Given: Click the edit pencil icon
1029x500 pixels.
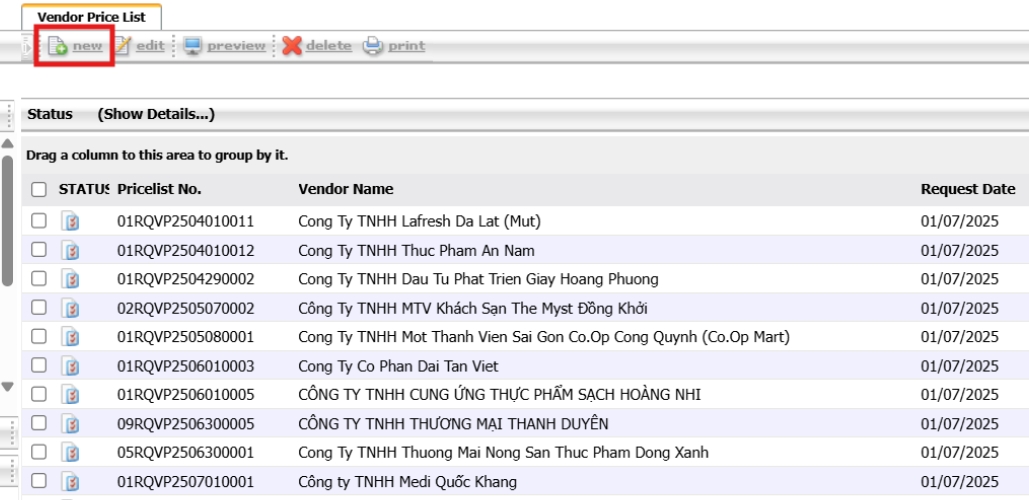Looking at the screenshot, I should pyautogui.click(x=122, y=46).
